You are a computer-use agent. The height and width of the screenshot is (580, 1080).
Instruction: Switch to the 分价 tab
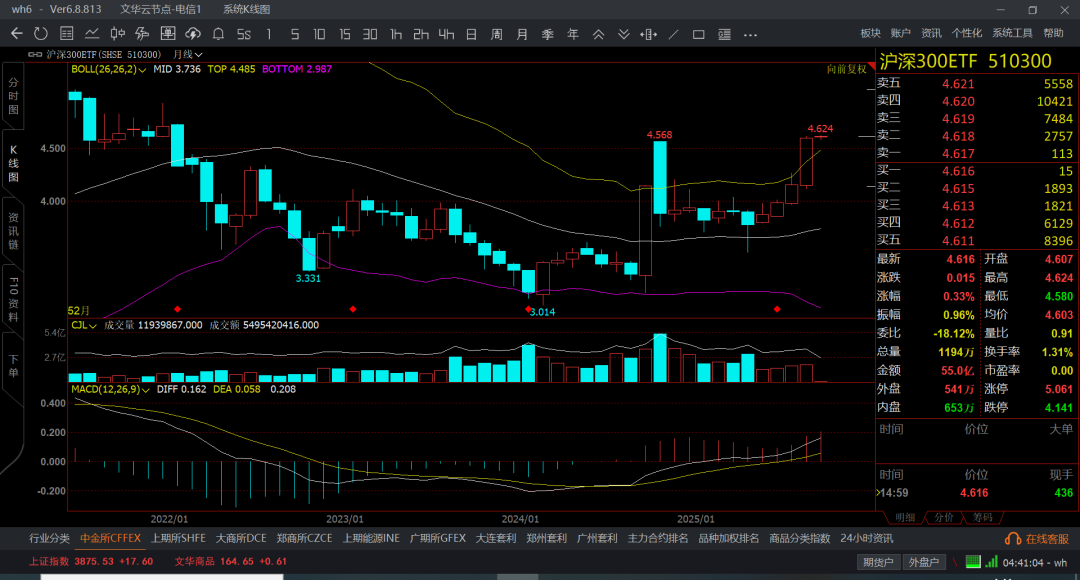[944, 517]
